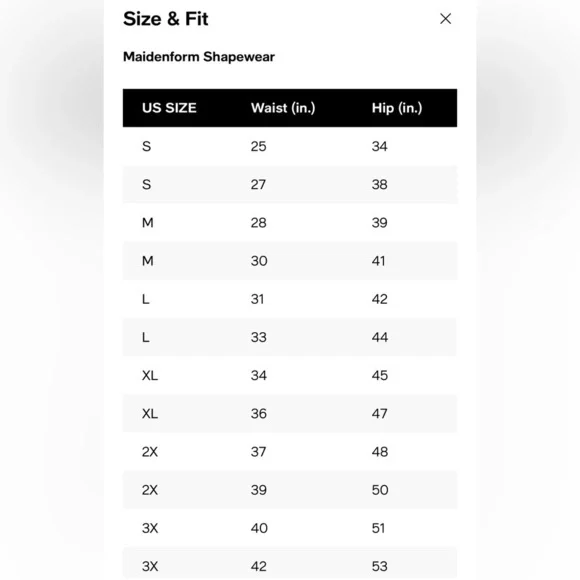Select the M row with hip 41
The height and width of the screenshot is (580, 580).
click(290, 261)
